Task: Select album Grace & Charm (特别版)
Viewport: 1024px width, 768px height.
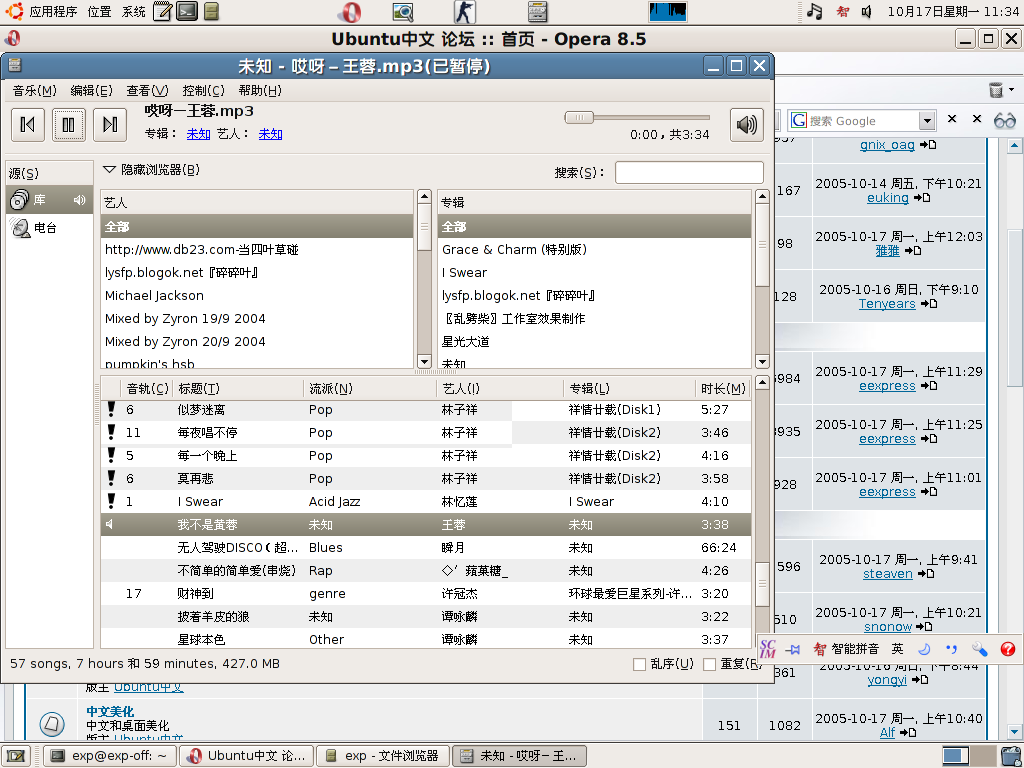Action: point(594,249)
